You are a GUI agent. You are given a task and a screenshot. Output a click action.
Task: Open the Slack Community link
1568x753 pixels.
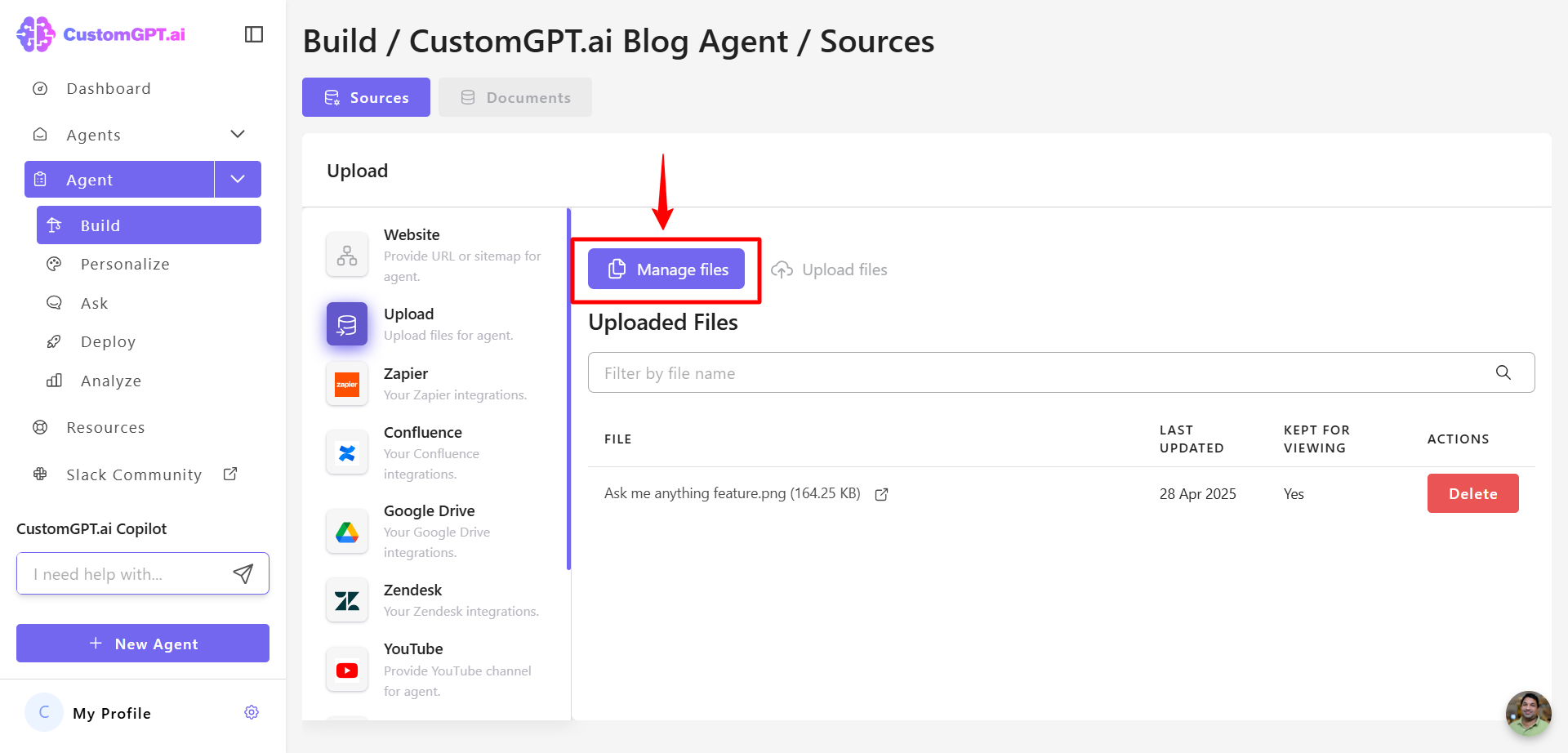click(134, 475)
